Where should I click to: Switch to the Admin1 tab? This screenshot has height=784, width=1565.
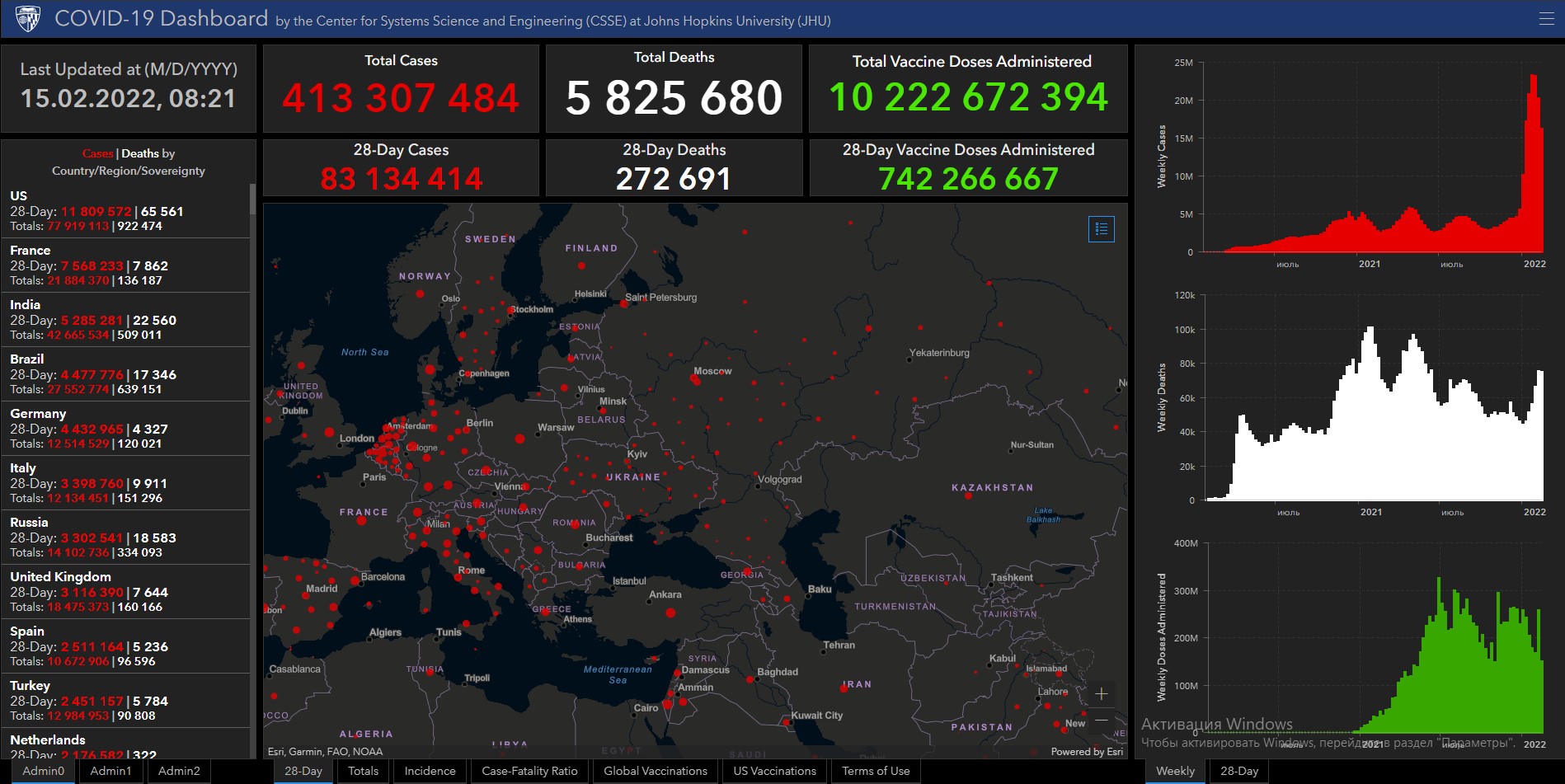[110, 771]
